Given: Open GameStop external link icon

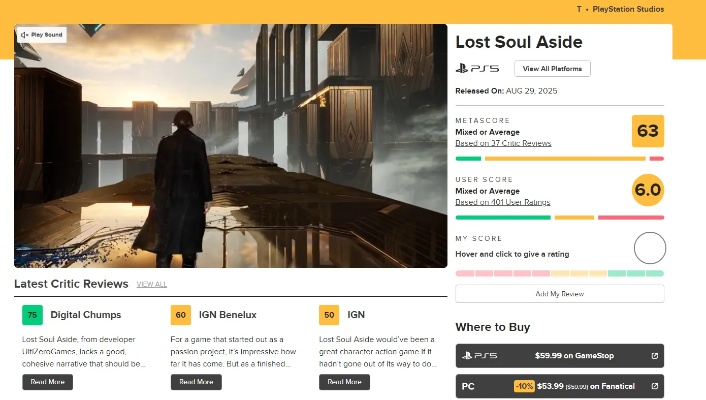Looking at the screenshot, I should click(655, 356).
